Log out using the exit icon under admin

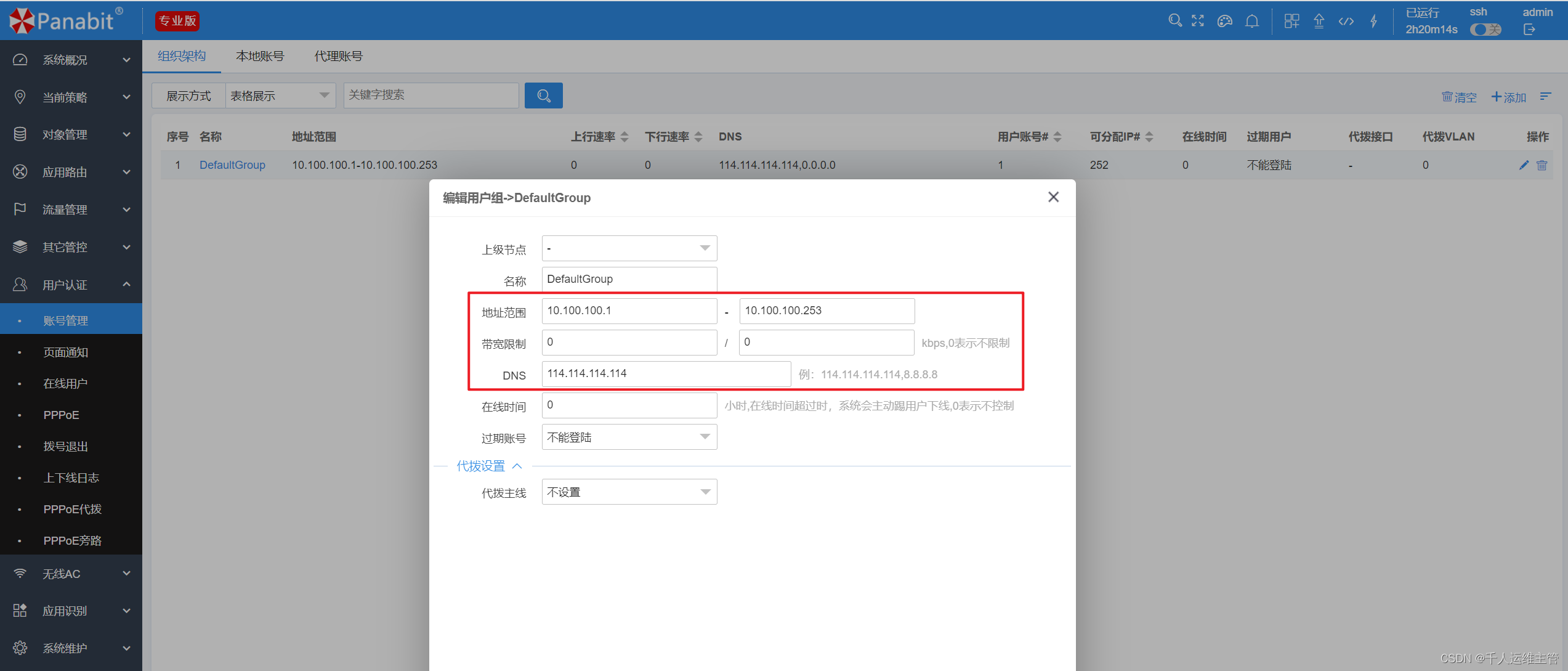(1529, 29)
